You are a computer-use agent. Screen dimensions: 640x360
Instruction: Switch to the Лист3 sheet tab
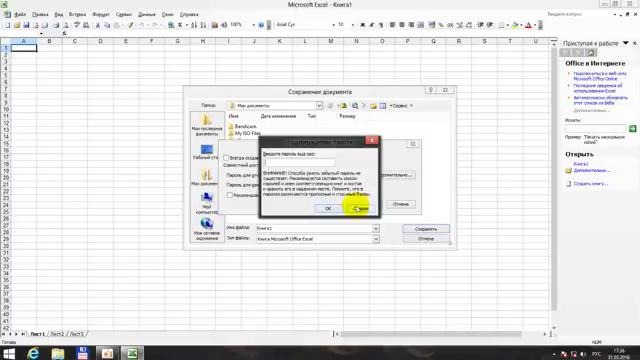[77, 334]
